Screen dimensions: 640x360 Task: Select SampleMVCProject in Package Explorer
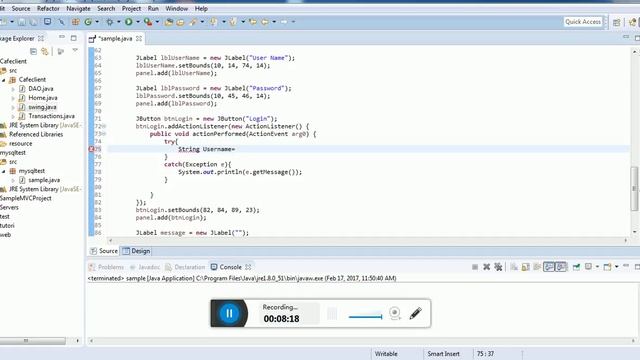[x=26, y=198]
